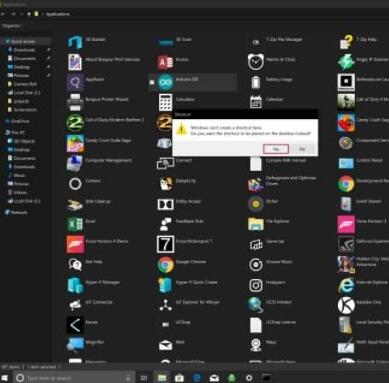Select the Disk Cleanup icon
The height and width of the screenshot is (383, 389).
(x=75, y=204)
